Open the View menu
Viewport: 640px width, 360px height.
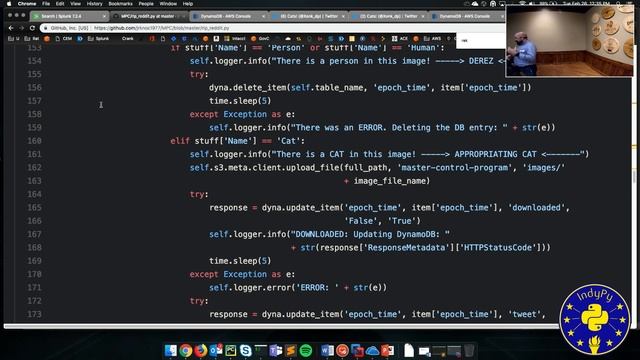coord(76,4)
